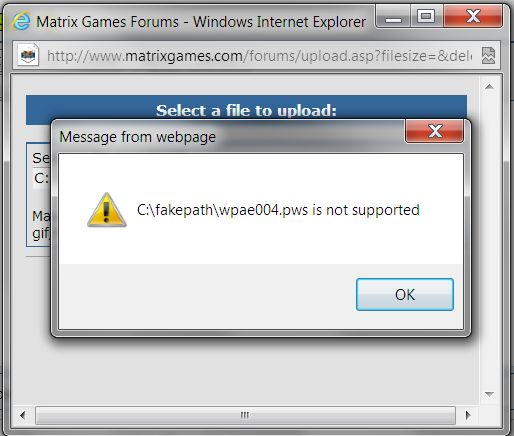This screenshot has width=514, height=436.
Task: Close the Message from webpage dialog
Action: click(x=434, y=131)
